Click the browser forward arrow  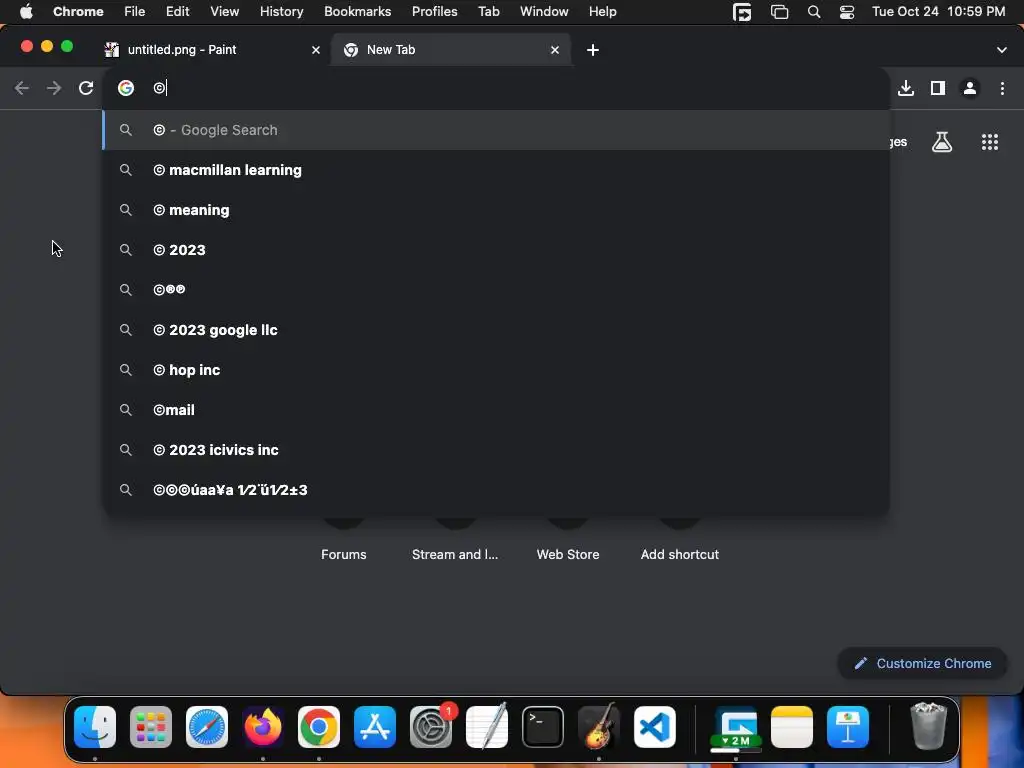54,88
